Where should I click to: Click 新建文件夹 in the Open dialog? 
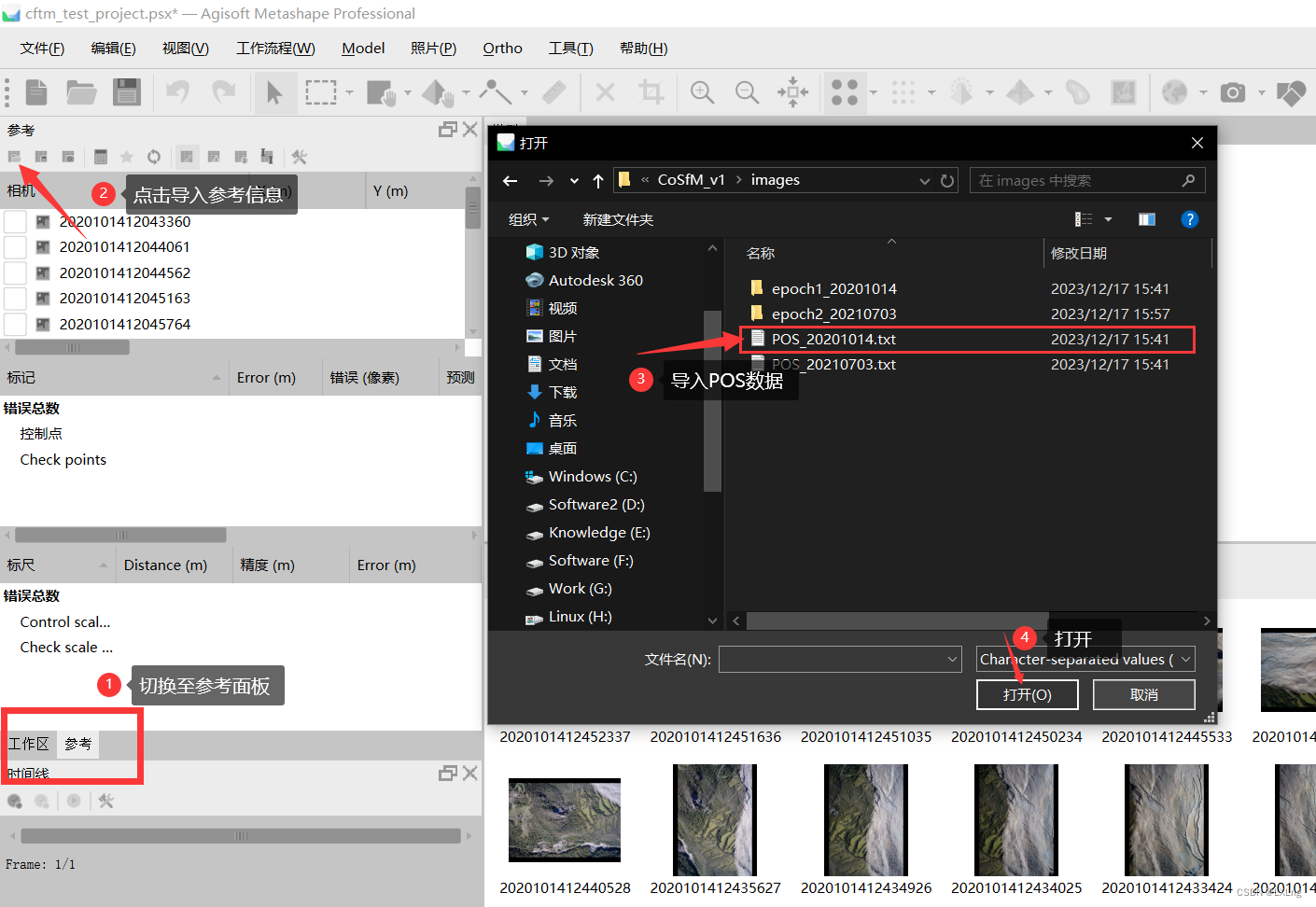[x=618, y=219]
